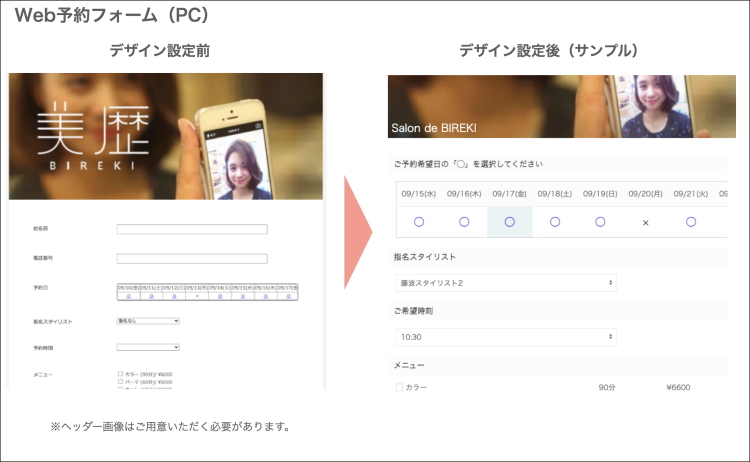Click the 09/14(火) circle link in the pre-design form
This screenshot has height=462, width=750.
point(220,297)
